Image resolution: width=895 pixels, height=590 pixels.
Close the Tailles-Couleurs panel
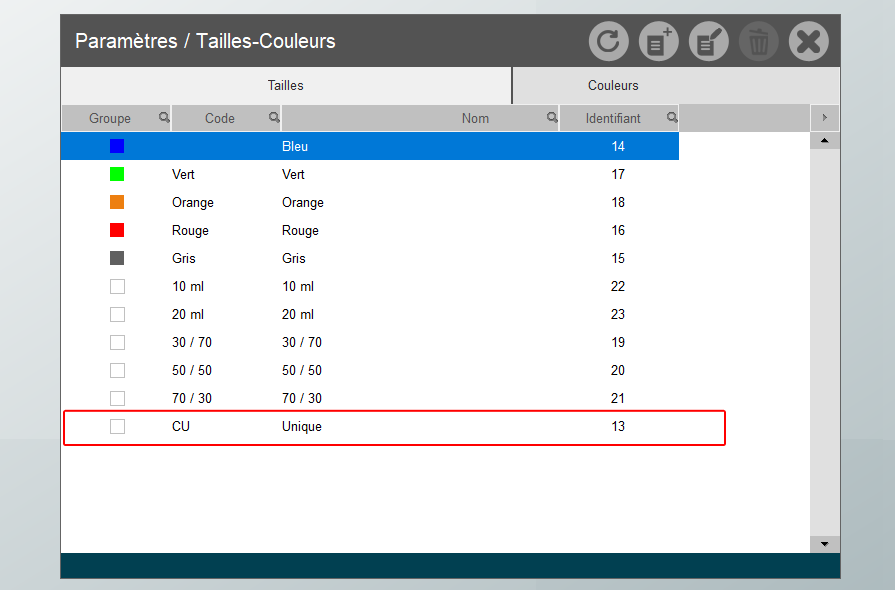click(x=809, y=41)
